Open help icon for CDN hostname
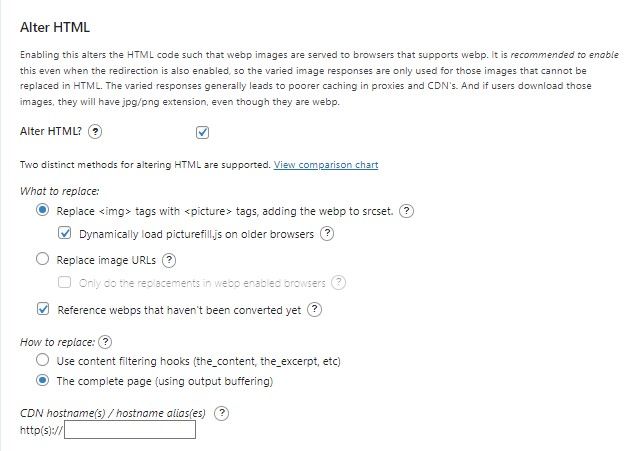640x451 pixels. (222, 413)
